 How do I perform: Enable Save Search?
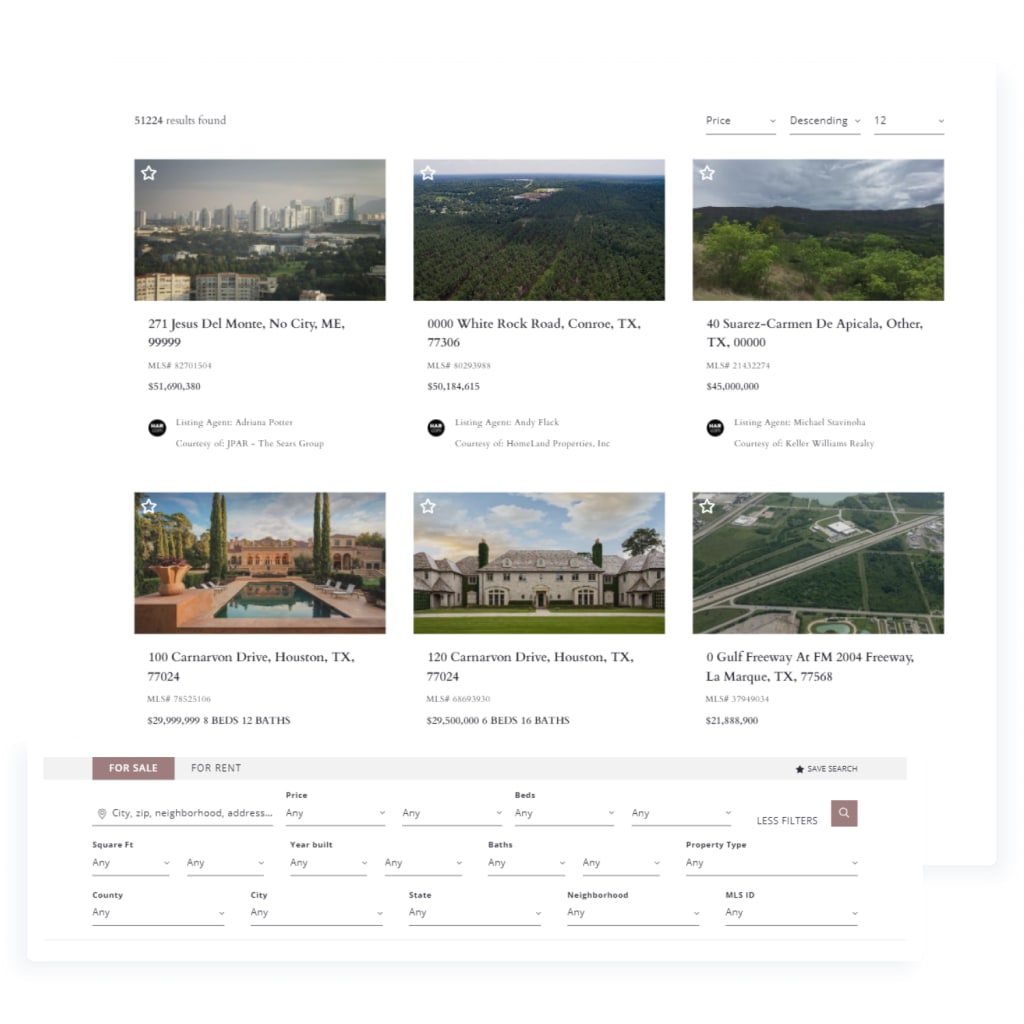(x=826, y=768)
